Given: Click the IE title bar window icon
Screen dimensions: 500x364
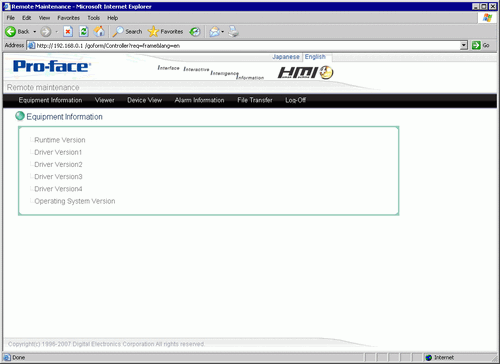Looking at the screenshot, I should click(7, 6).
